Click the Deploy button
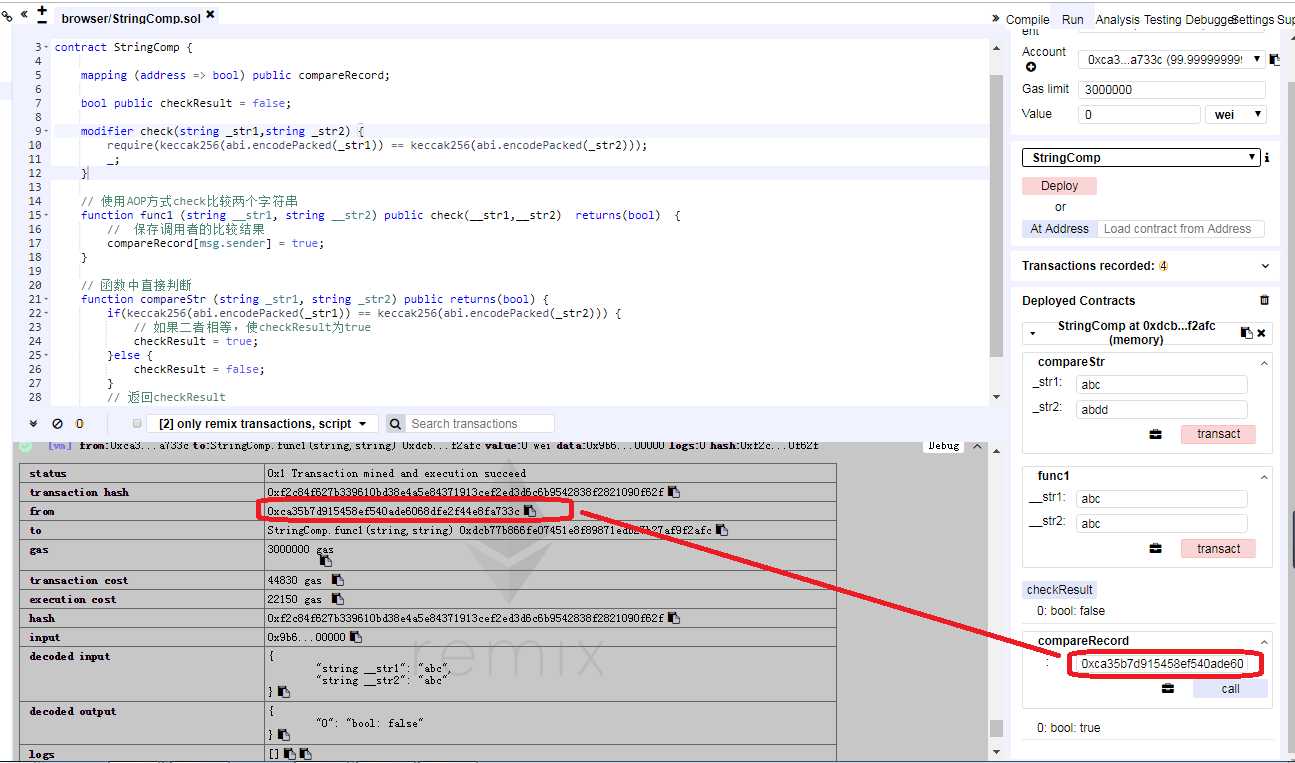 tap(1059, 186)
